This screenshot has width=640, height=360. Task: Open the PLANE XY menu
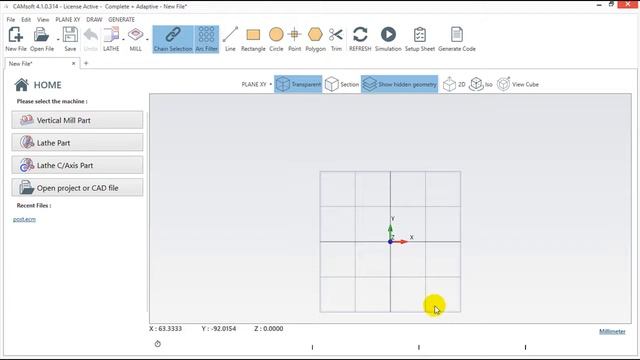click(68, 20)
